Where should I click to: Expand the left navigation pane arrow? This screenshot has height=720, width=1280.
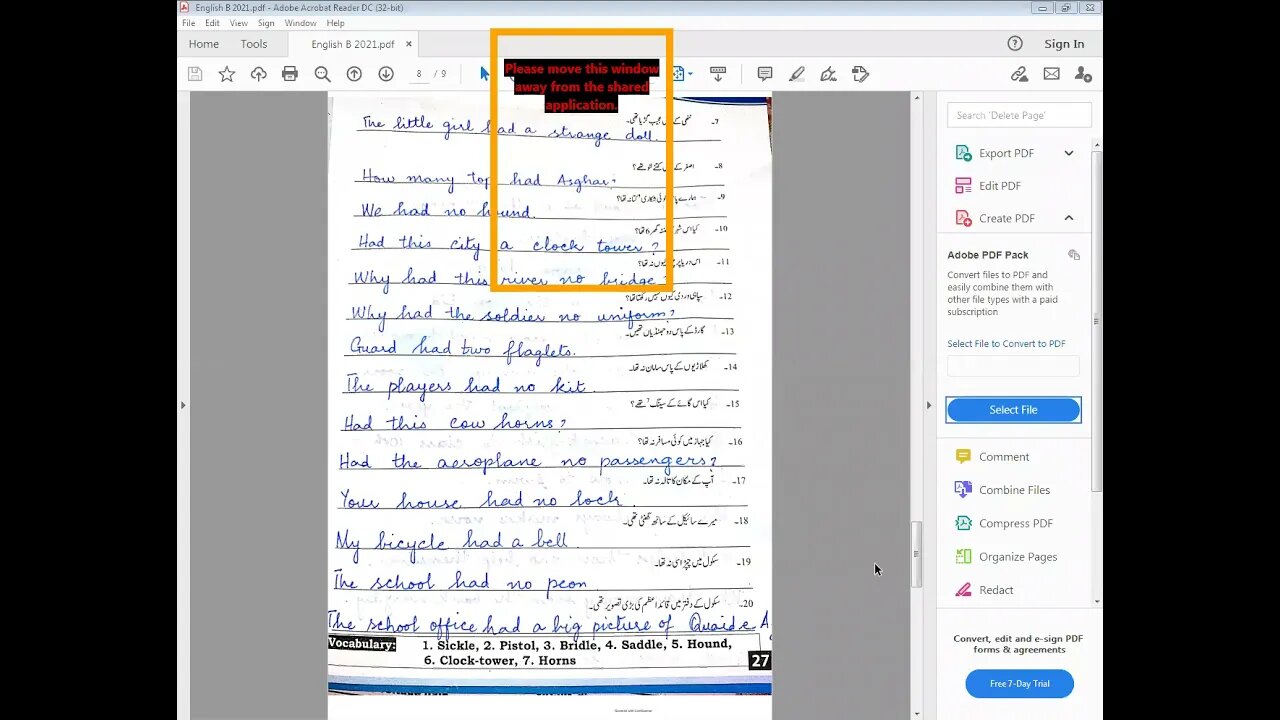click(182, 405)
